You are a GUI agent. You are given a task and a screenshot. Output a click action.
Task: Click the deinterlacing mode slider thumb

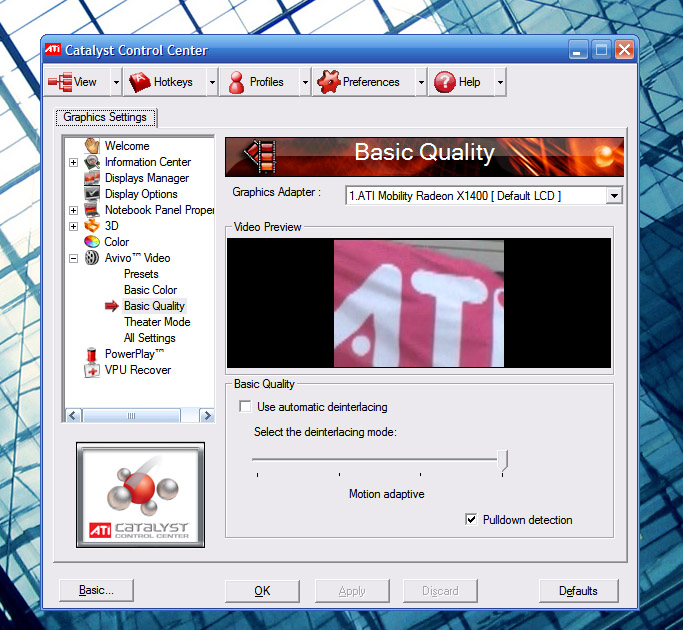click(x=503, y=461)
